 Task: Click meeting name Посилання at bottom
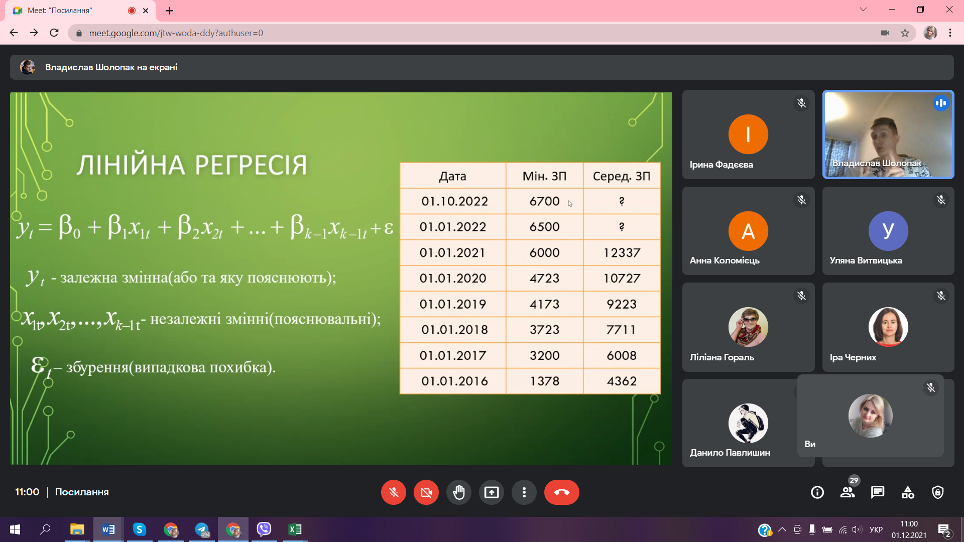tap(82, 492)
